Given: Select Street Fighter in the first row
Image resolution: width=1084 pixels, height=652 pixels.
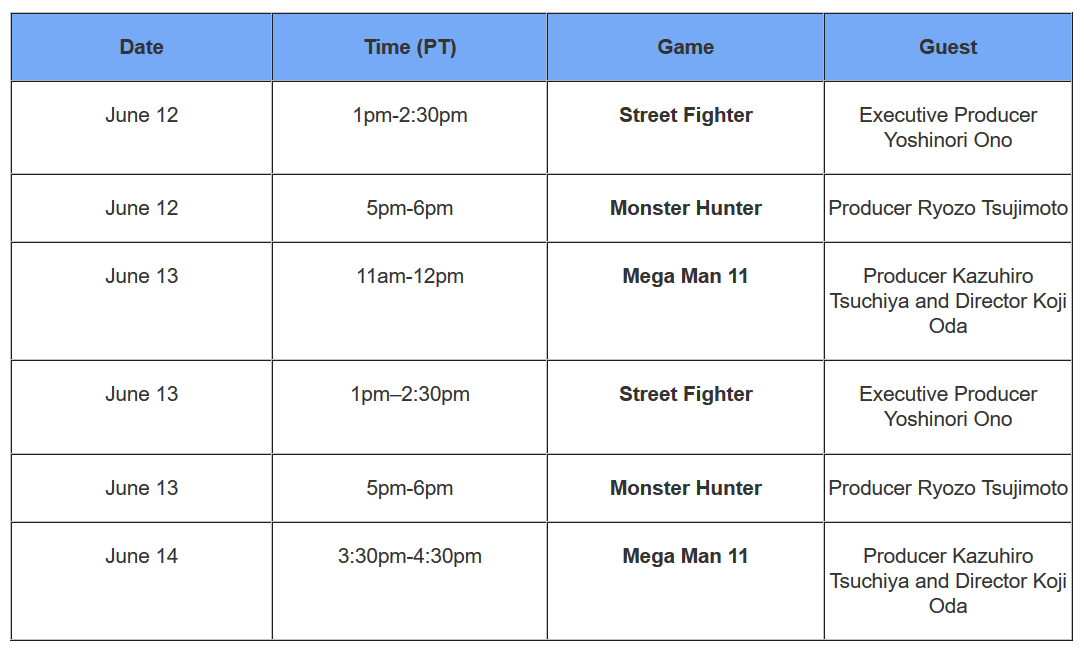Looking at the screenshot, I should point(685,115).
